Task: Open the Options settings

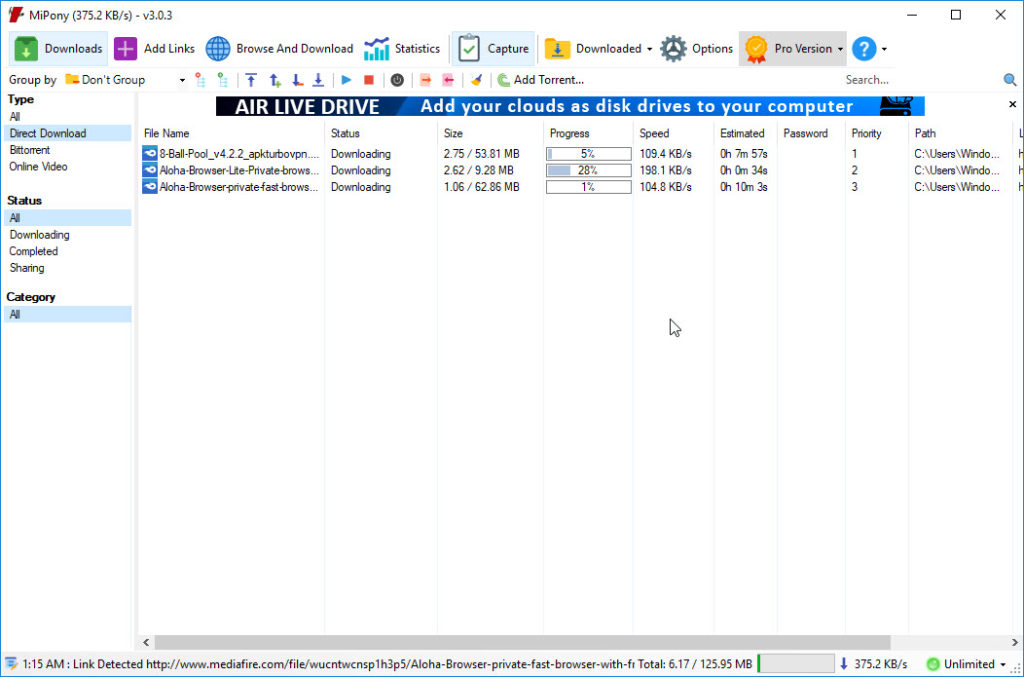Action: [x=696, y=48]
